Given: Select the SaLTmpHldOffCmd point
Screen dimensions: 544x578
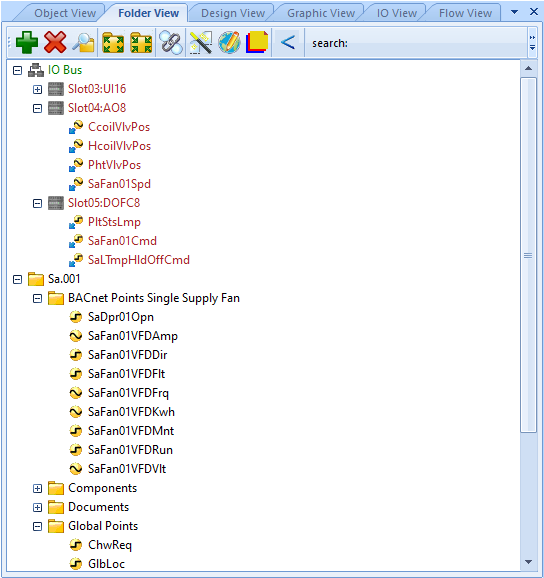Looking at the screenshot, I should click(139, 260).
